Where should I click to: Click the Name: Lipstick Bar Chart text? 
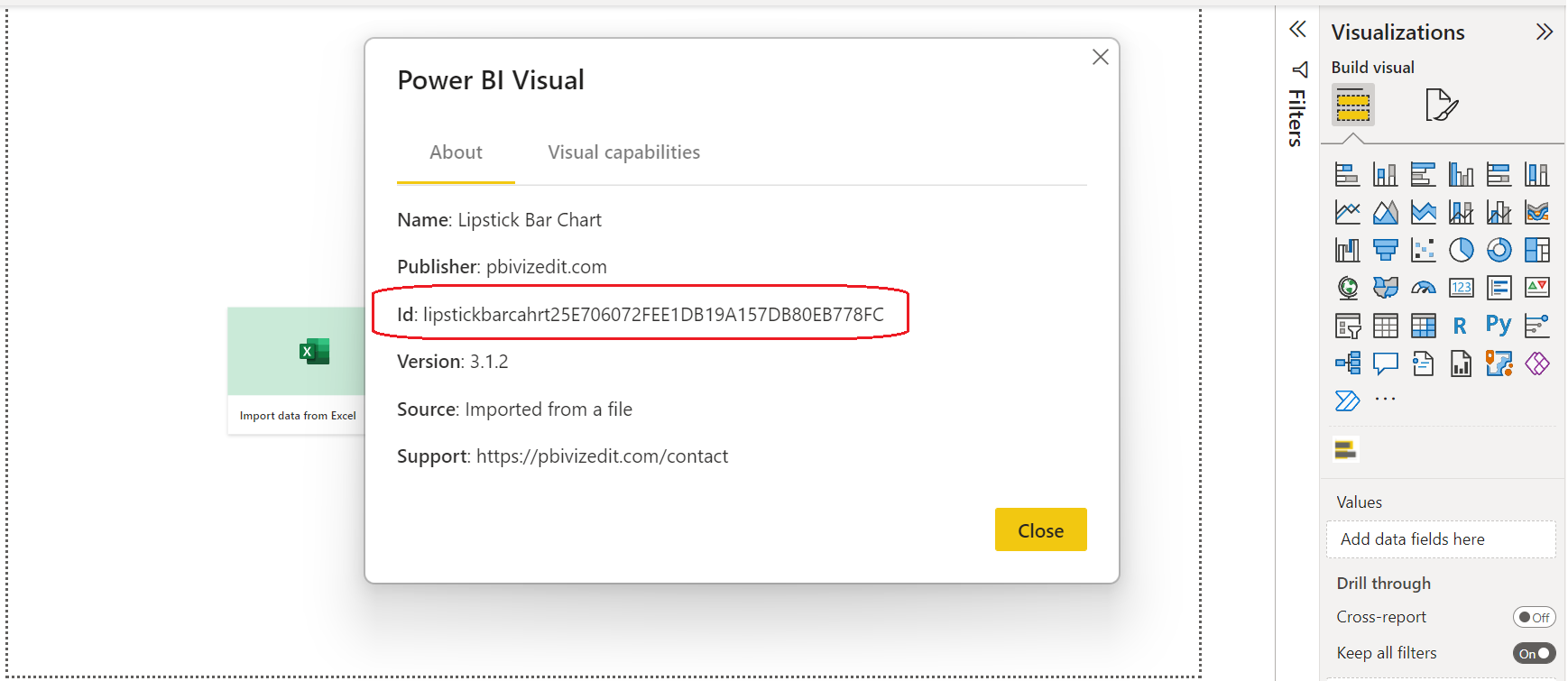point(499,220)
